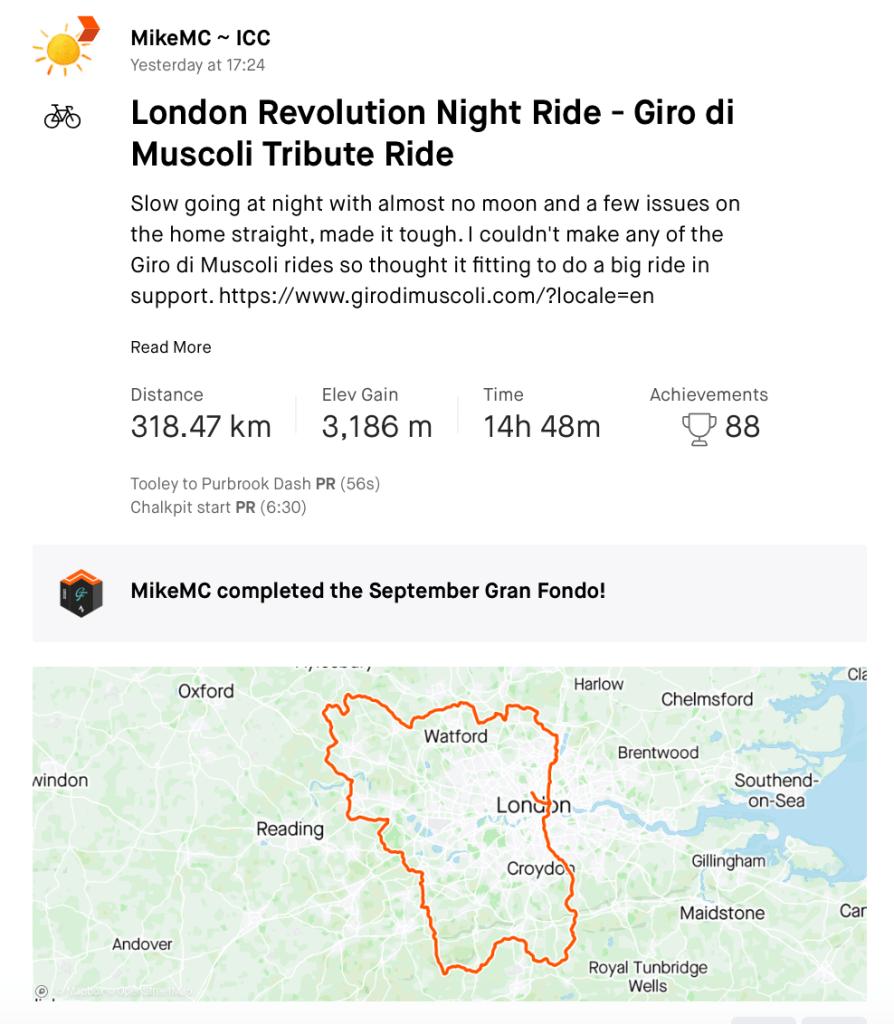Click the Mapbox logo on the map

[42, 991]
